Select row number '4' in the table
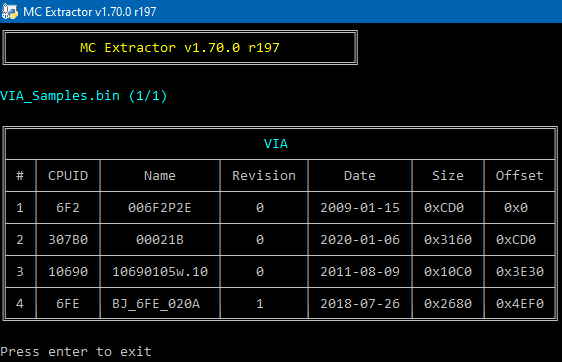Viewport: 562px width, 362px height. (x=20, y=304)
